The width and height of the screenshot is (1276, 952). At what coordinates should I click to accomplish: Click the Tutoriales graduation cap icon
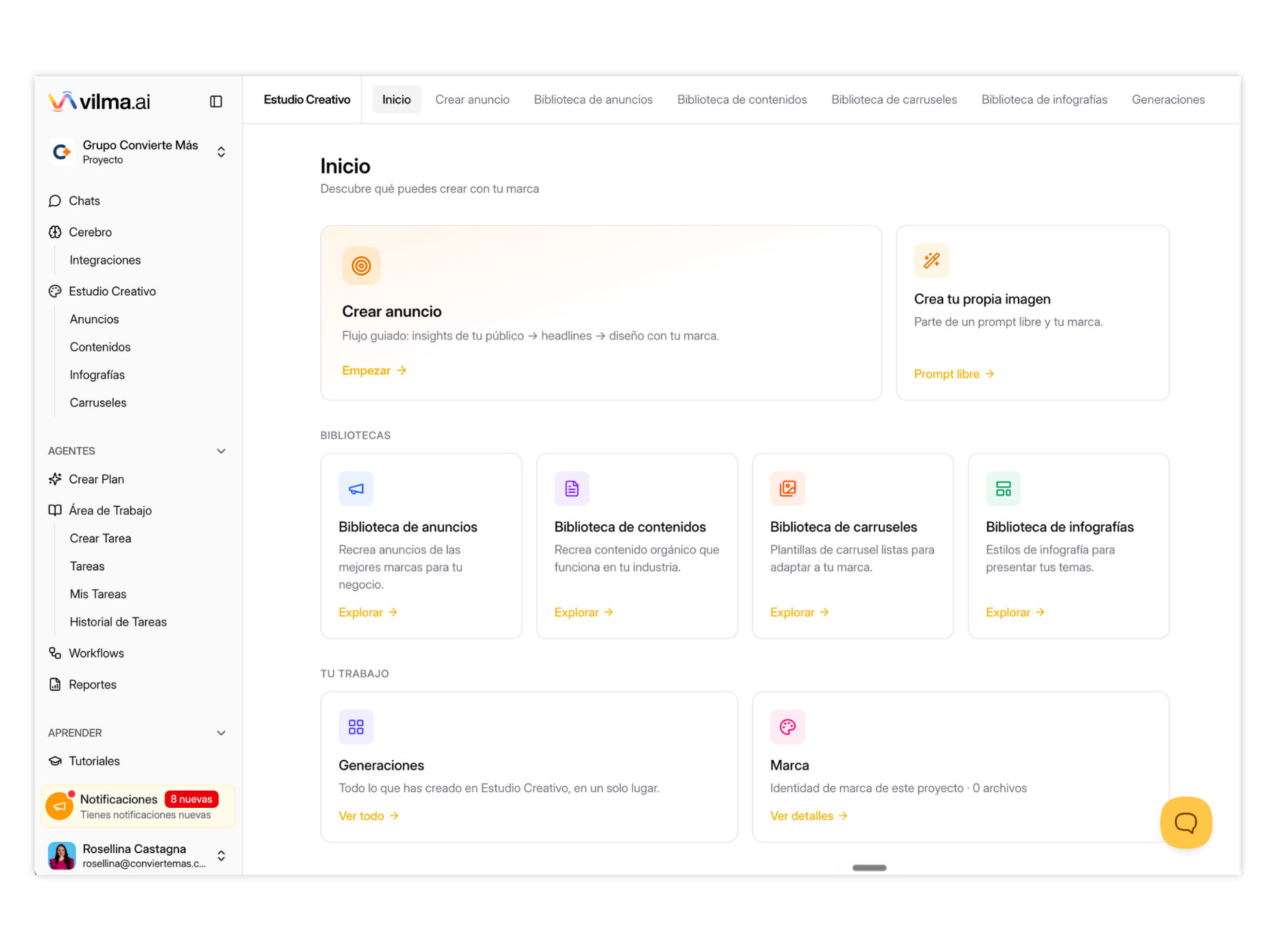tap(55, 761)
